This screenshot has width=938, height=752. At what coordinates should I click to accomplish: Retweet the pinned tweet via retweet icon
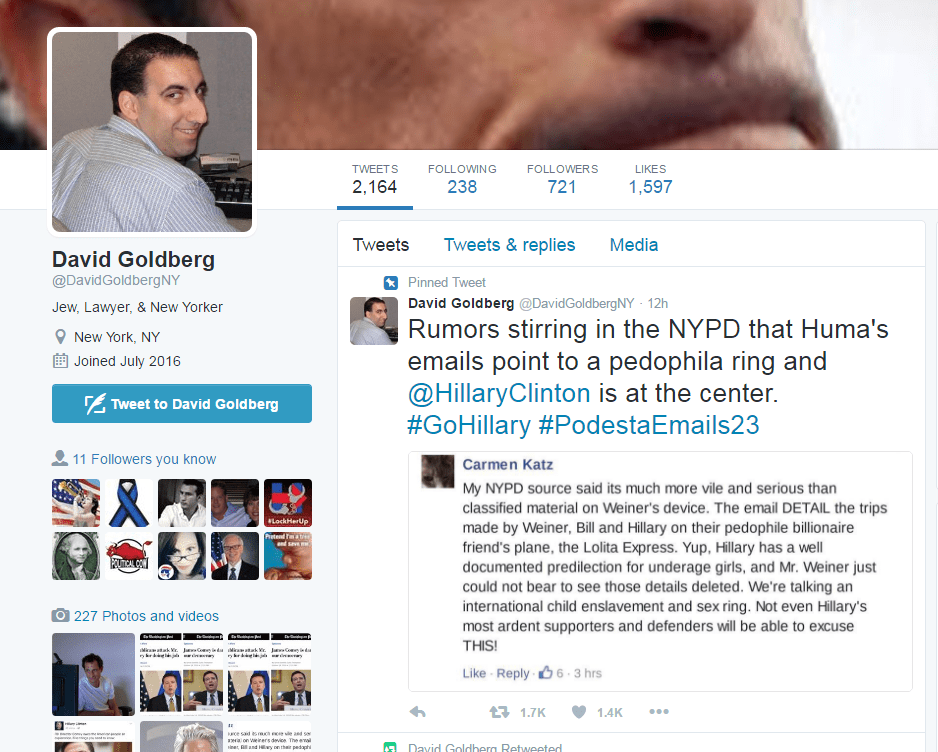[x=499, y=712]
